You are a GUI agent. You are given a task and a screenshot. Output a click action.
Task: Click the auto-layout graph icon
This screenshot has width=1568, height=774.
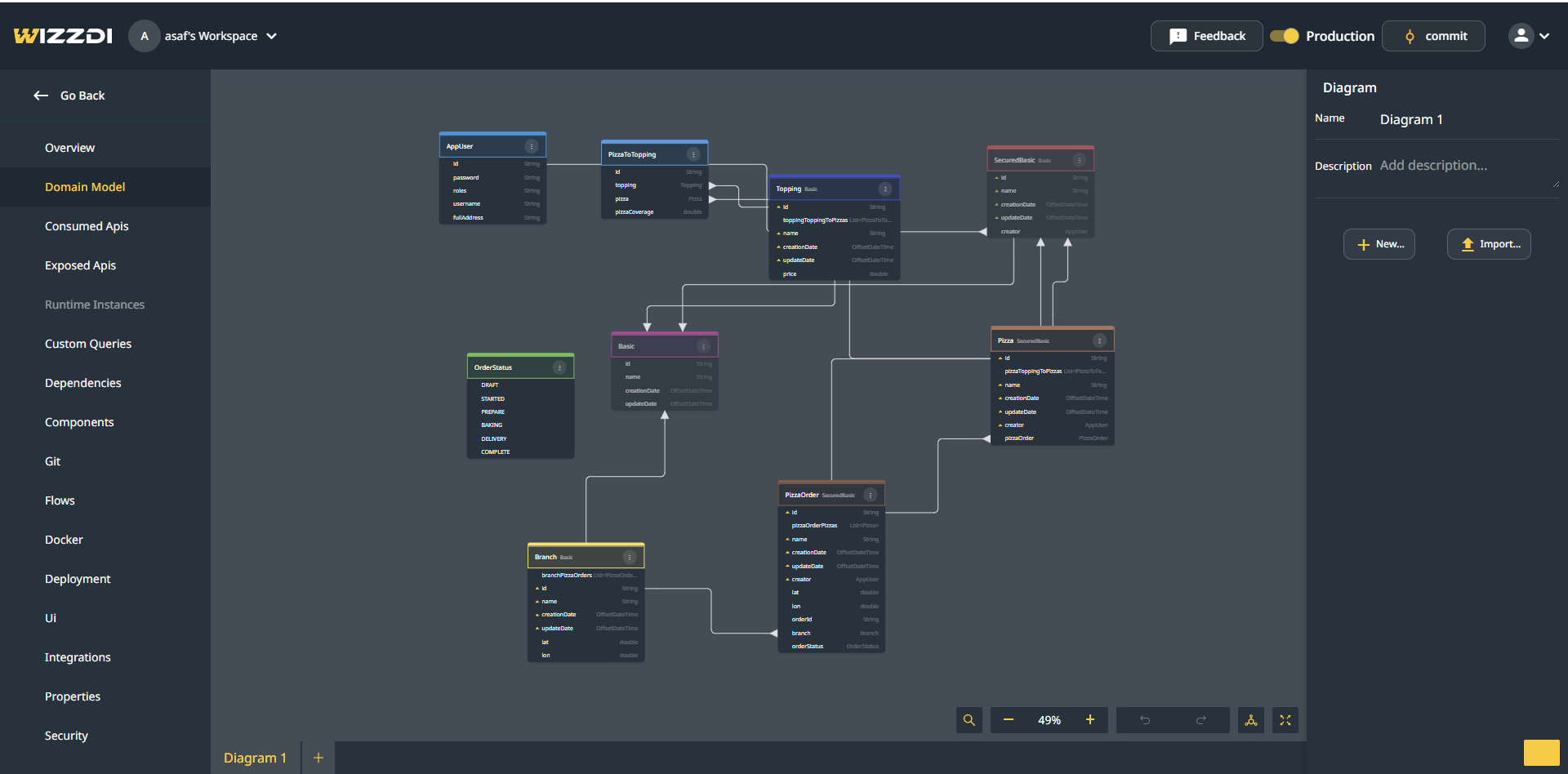1250,720
